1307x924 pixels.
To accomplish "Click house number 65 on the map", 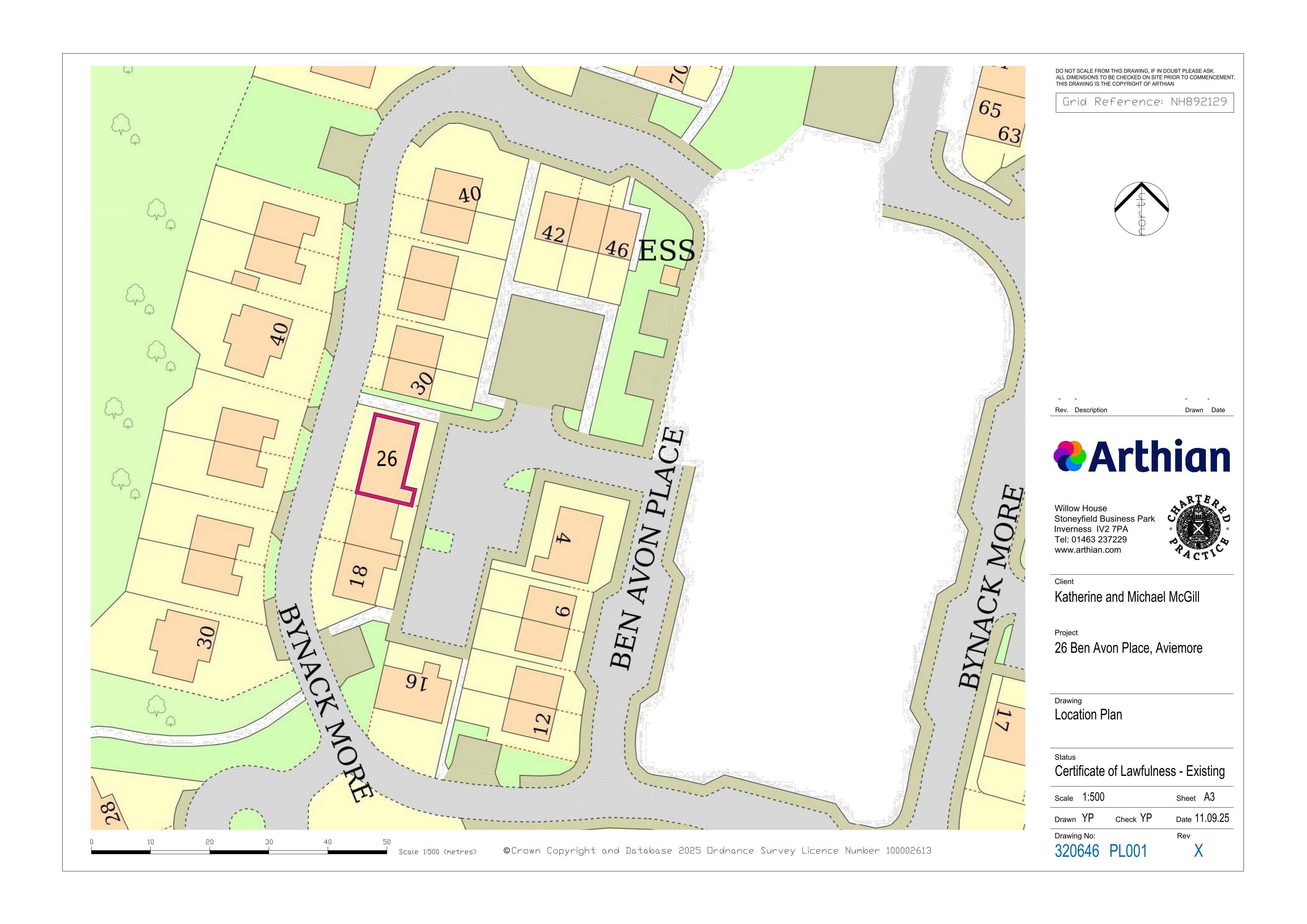I will coord(990,109).
